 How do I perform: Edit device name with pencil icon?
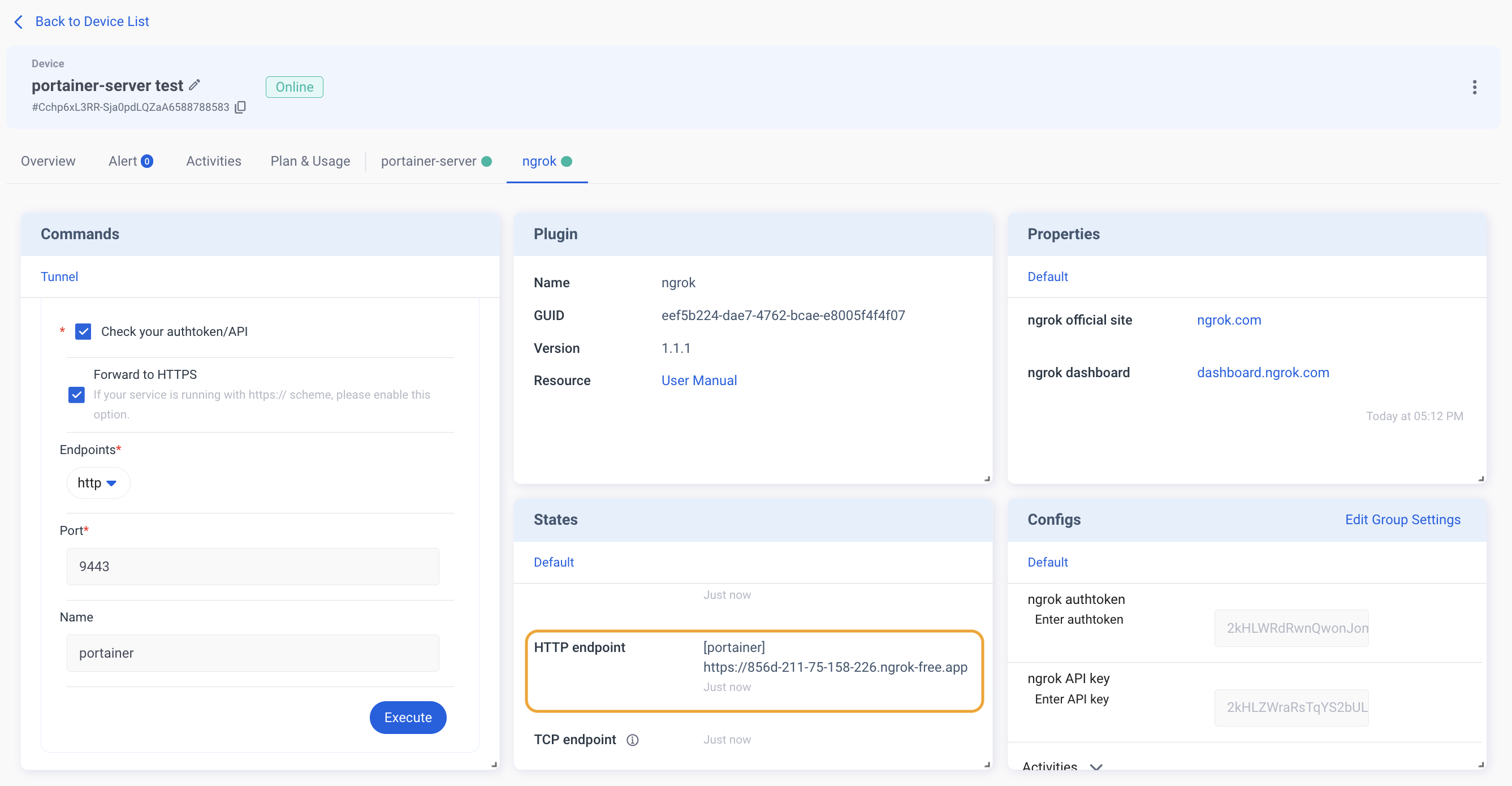(195, 85)
